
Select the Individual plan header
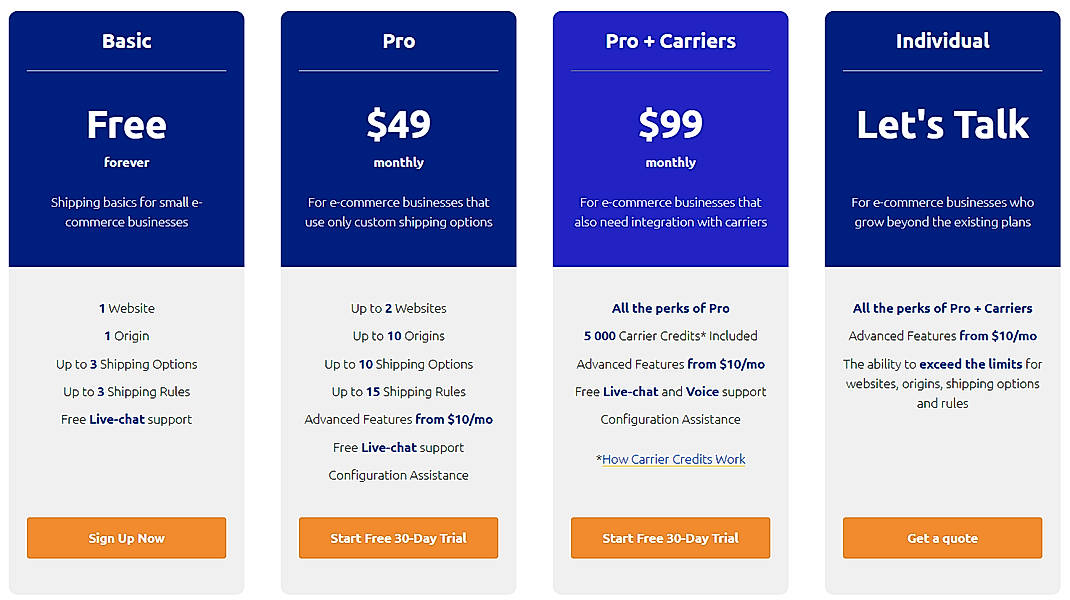(942, 41)
